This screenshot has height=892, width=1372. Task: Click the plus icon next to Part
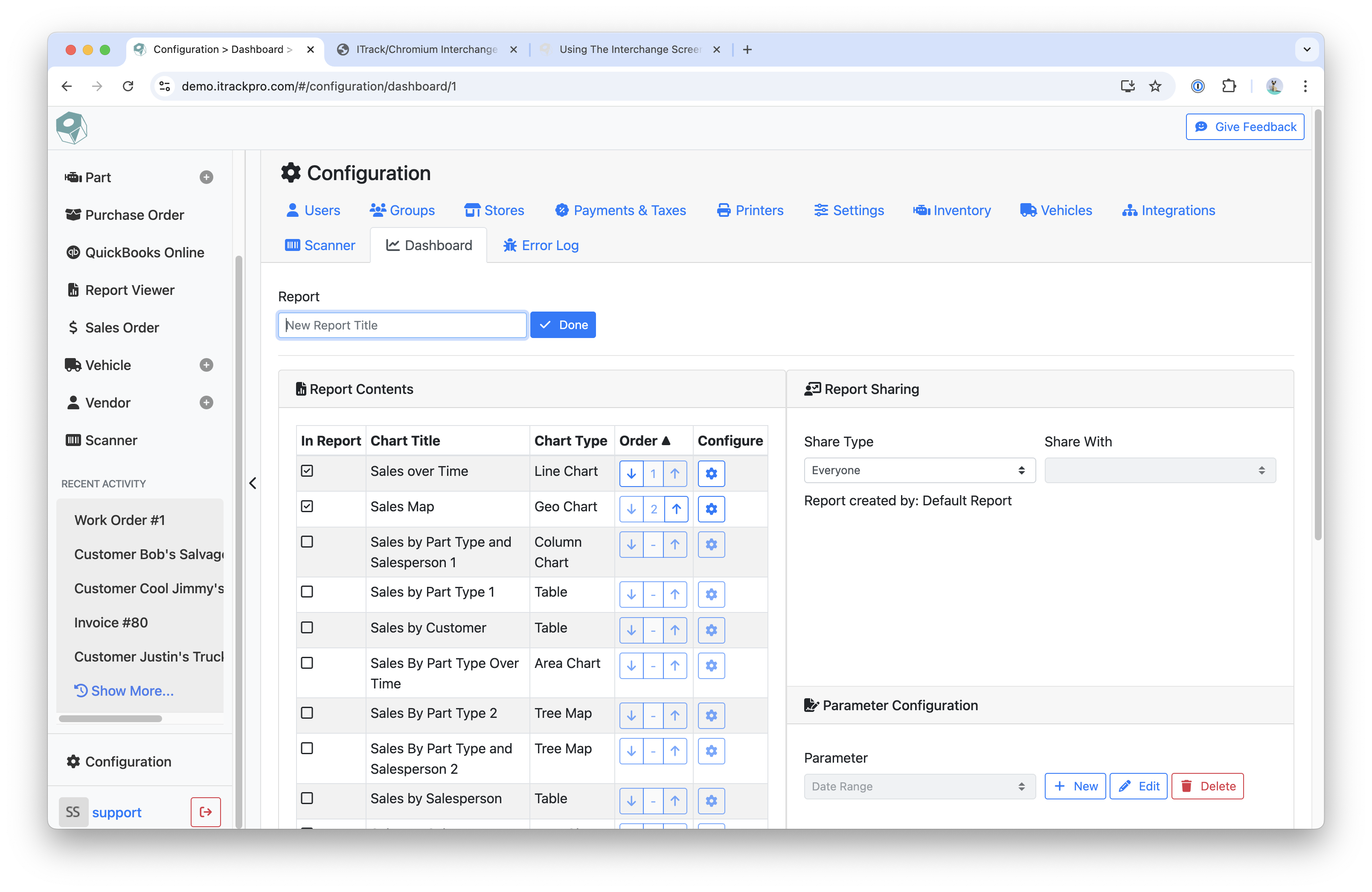coord(206,177)
